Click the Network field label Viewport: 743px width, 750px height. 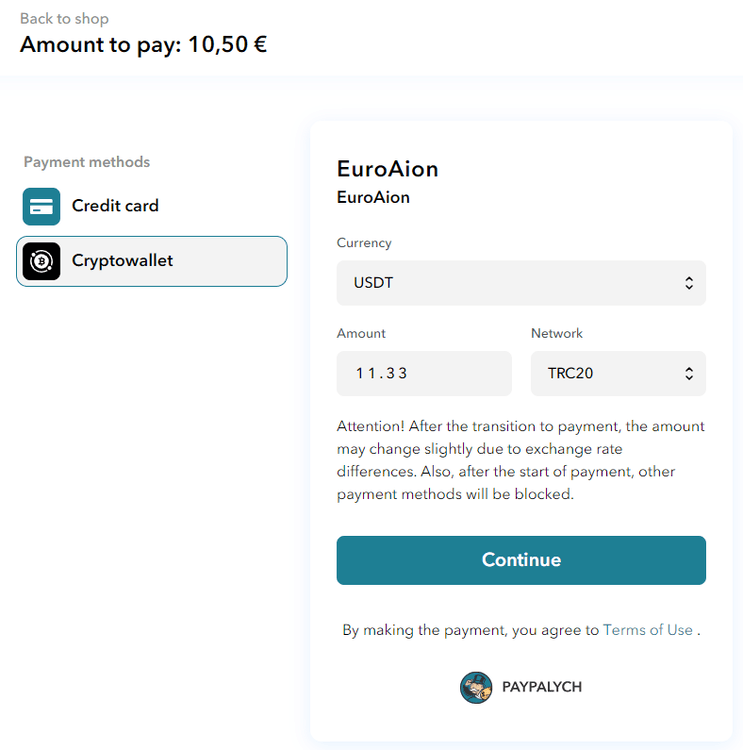pyautogui.click(x=557, y=333)
